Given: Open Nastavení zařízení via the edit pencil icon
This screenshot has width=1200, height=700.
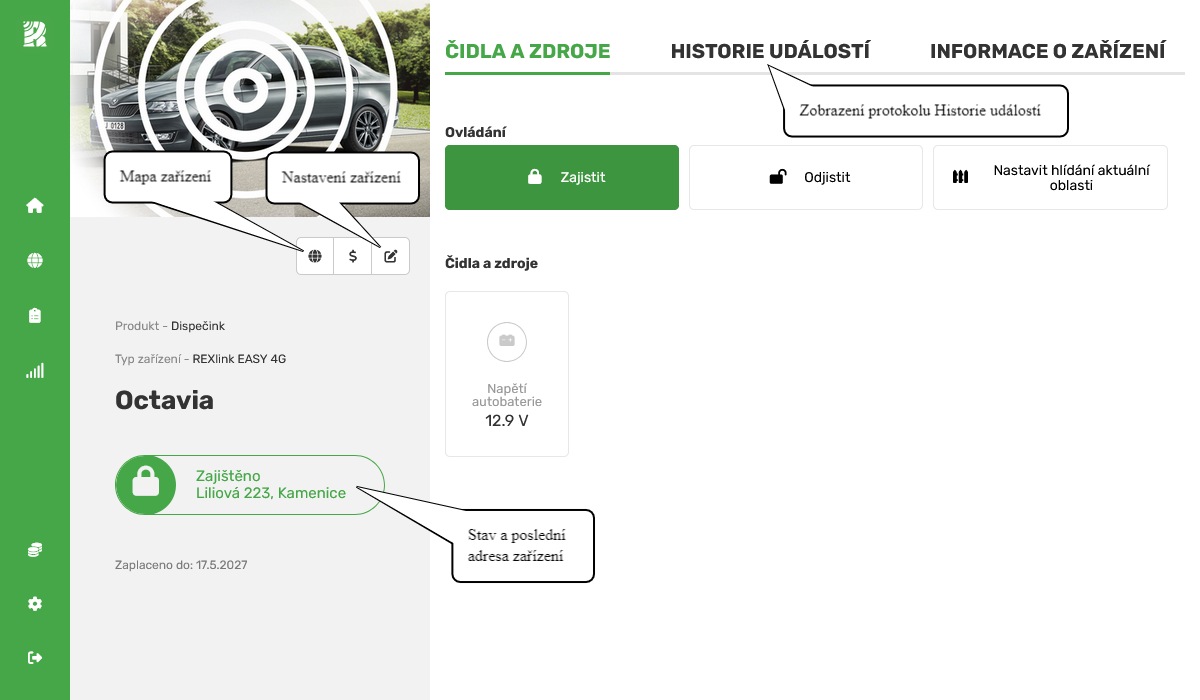Looking at the screenshot, I should (x=390, y=256).
